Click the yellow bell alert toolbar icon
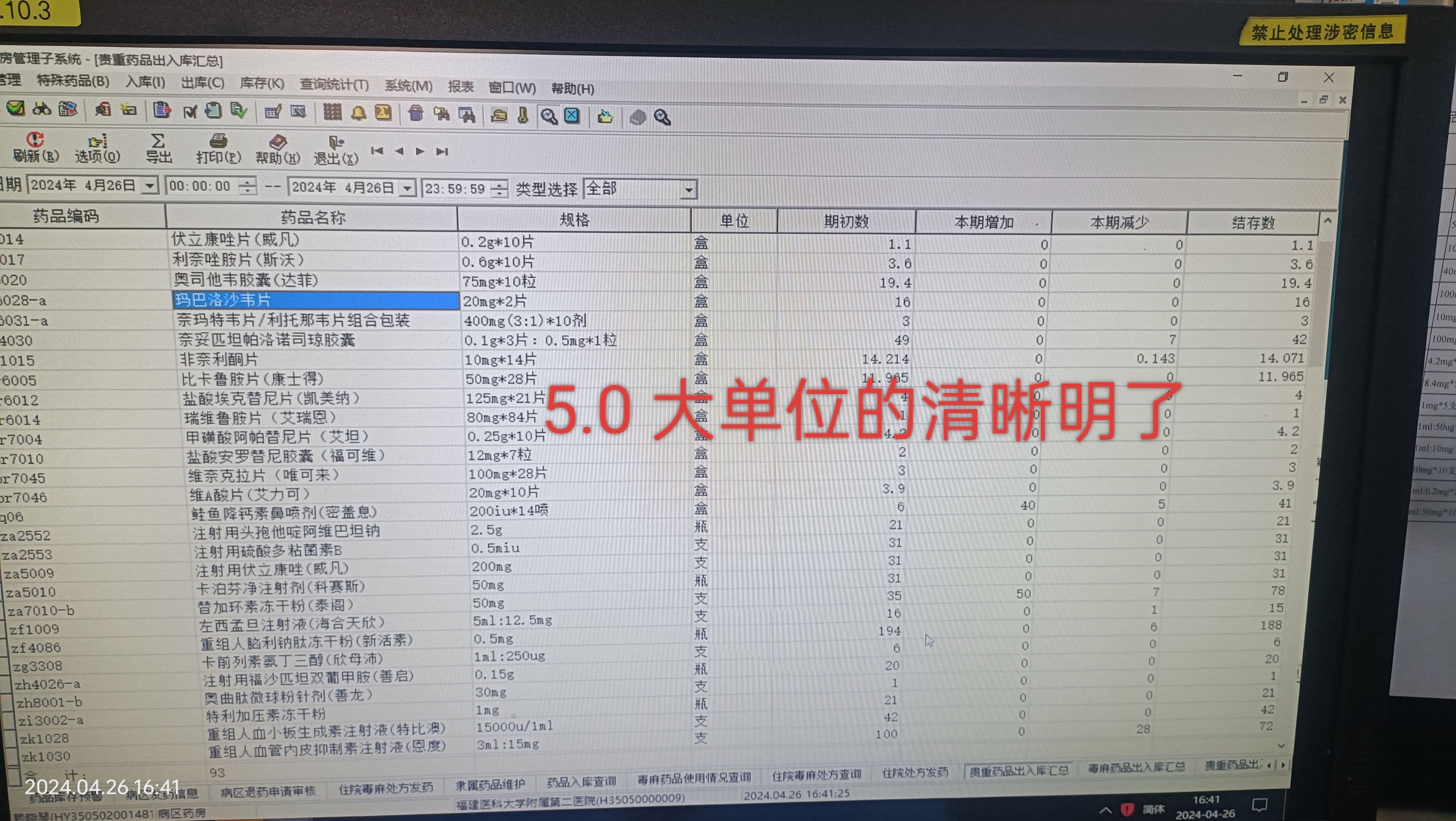 coord(358,114)
